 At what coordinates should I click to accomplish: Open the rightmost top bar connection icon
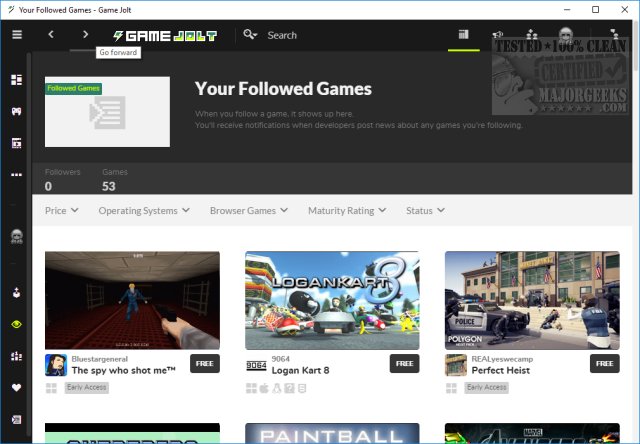point(613,34)
